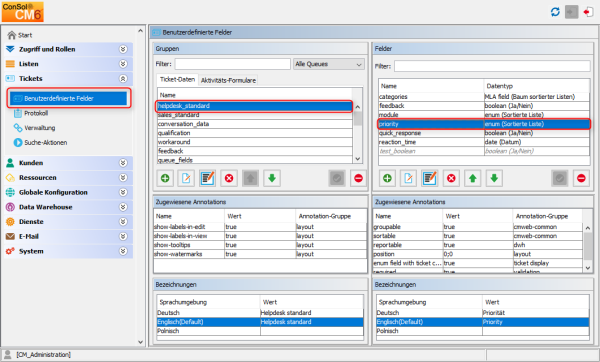Select Benutzerdefinierte Felder in navigation
Viewport: 600px width, 362px height.
tap(69, 98)
